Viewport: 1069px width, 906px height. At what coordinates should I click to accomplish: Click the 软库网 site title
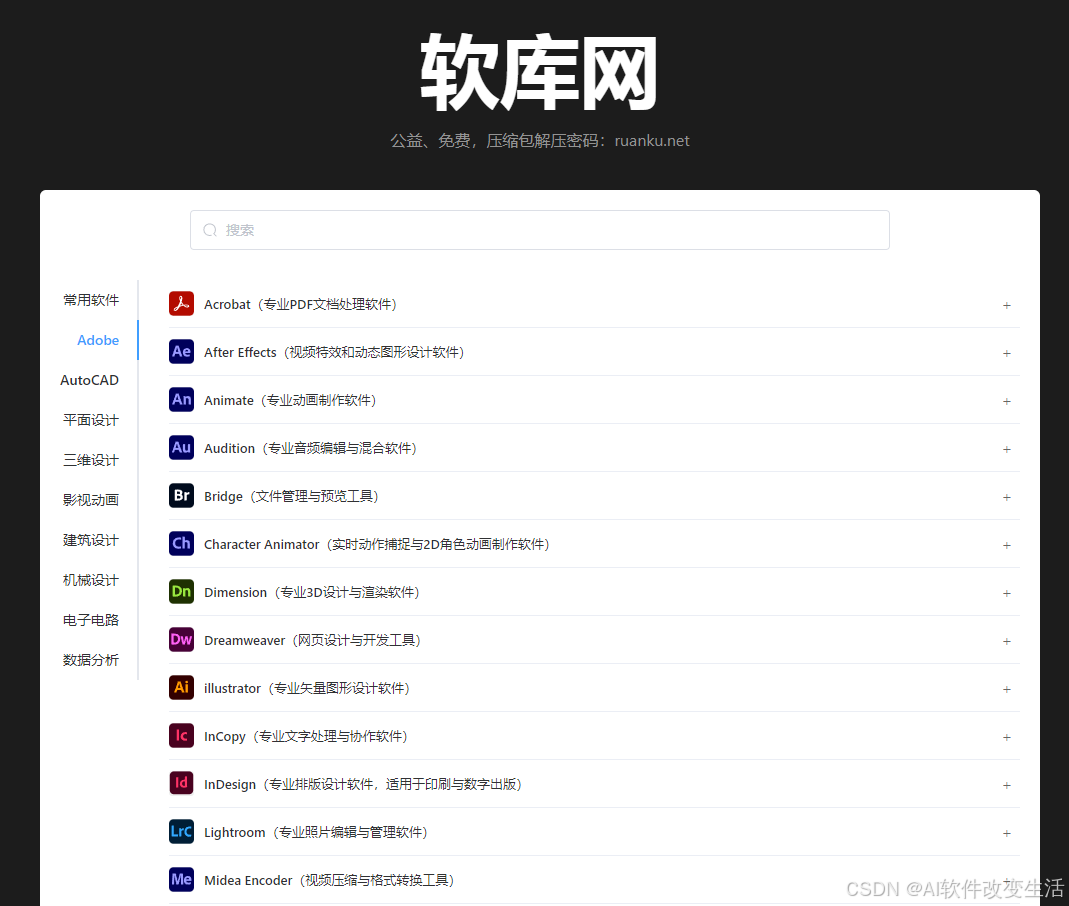(539, 73)
